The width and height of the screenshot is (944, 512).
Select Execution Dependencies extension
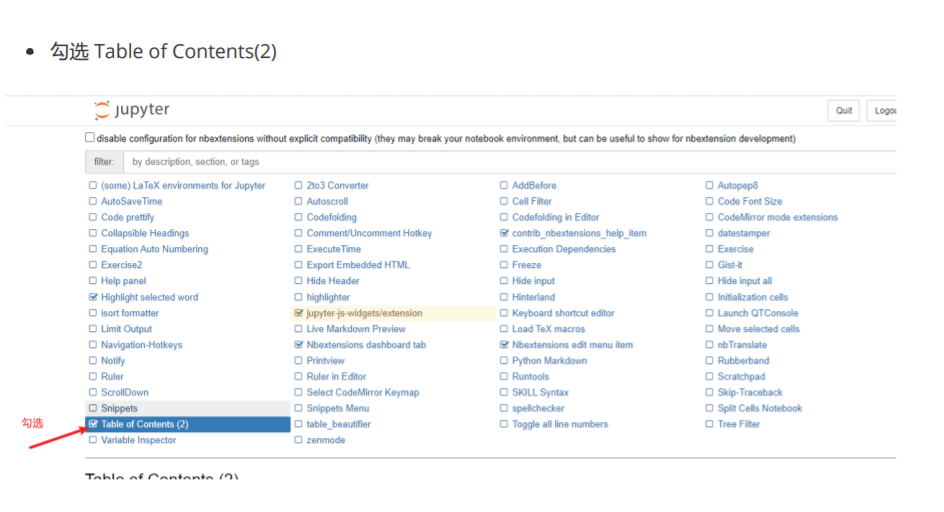pos(564,249)
